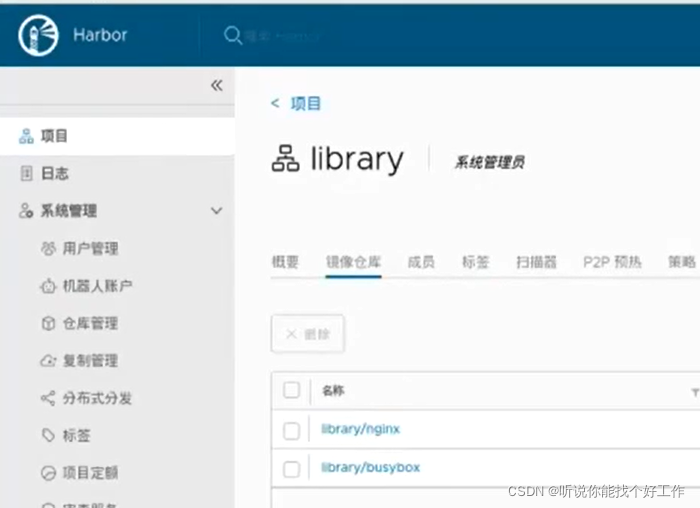The height and width of the screenshot is (508, 700).
Task: Click the Harbor title text
Action: tap(100, 35)
